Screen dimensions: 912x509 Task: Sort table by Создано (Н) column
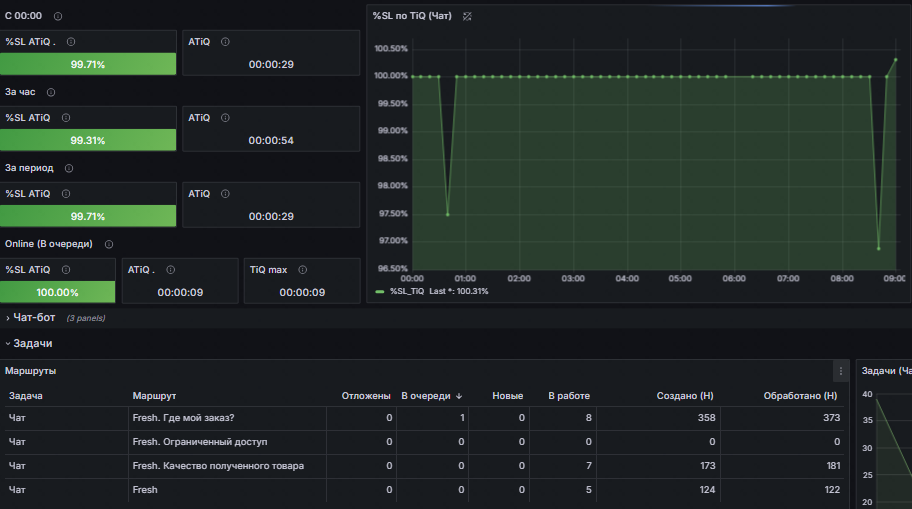[685, 396]
